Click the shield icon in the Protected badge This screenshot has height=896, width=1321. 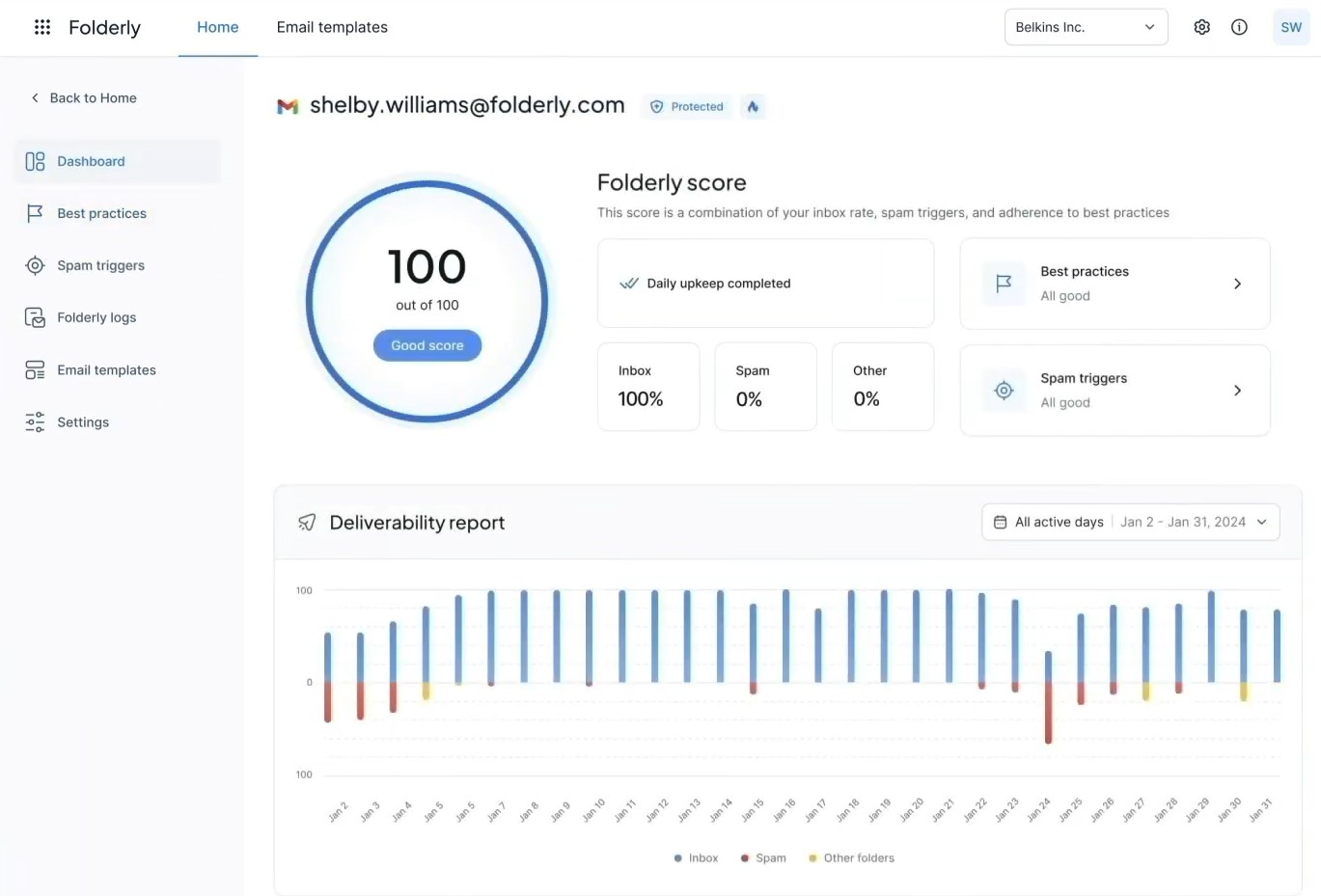click(657, 107)
